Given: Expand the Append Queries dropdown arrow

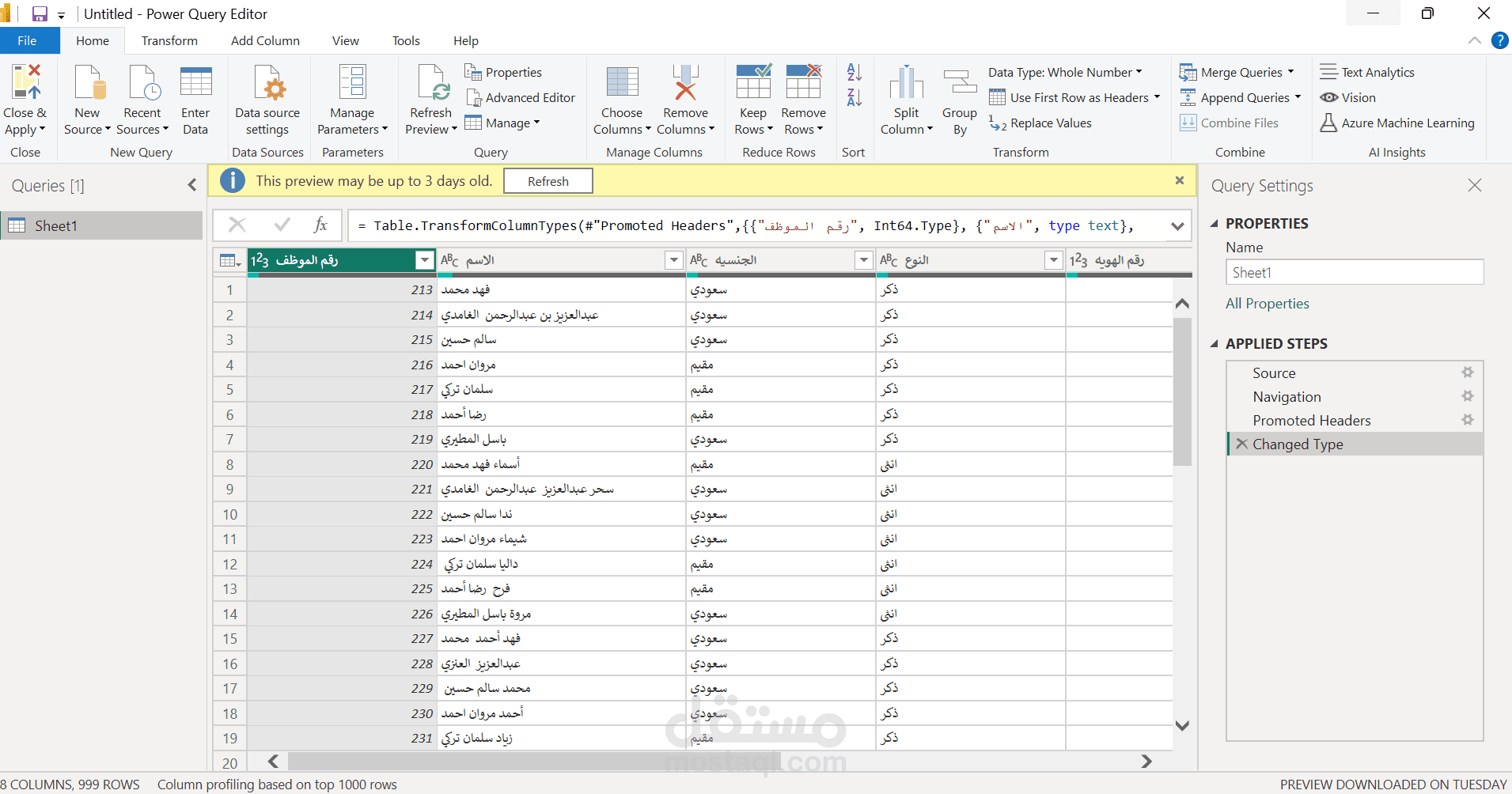Looking at the screenshot, I should [1298, 97].
